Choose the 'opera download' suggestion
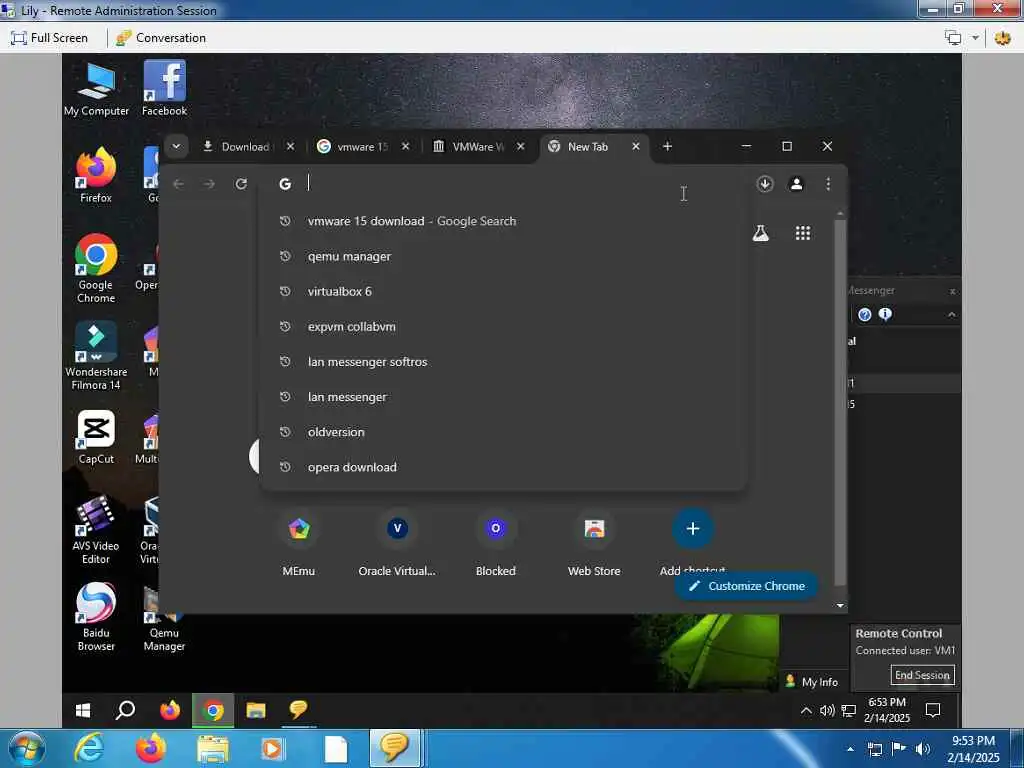1024x768 pixels. 503,468
